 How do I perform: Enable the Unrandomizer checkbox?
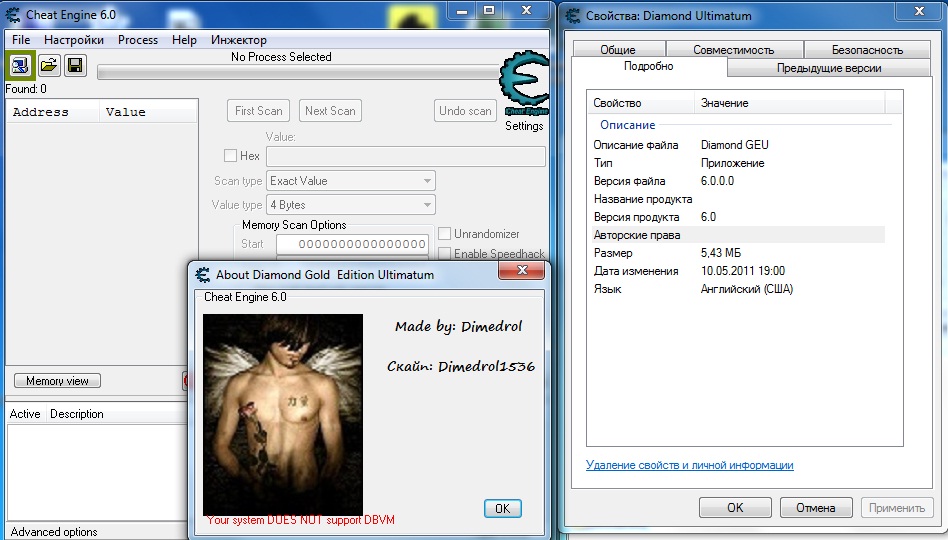[444, 233]
